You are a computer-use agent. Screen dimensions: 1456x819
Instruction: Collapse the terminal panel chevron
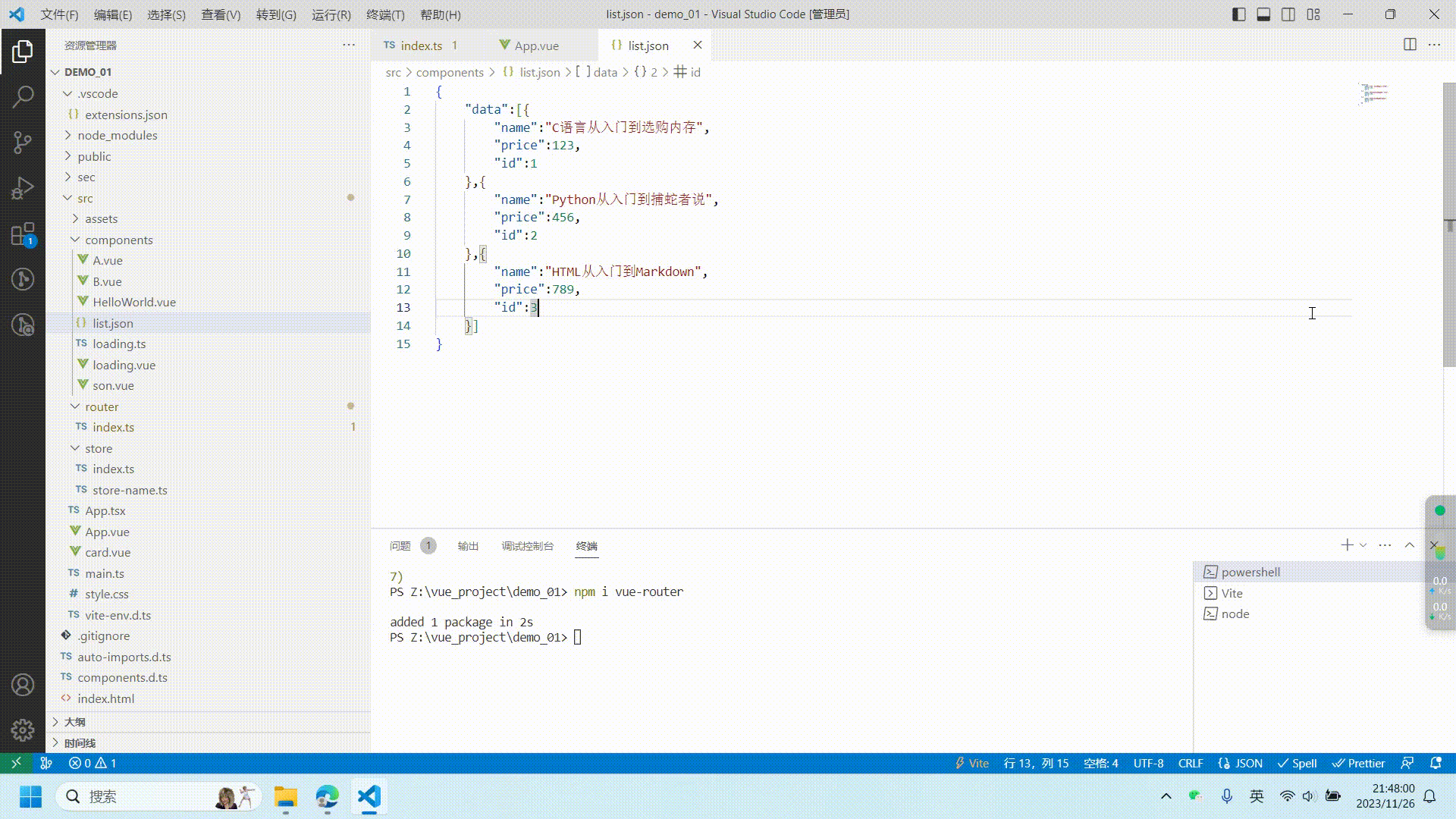point(1409,544)
